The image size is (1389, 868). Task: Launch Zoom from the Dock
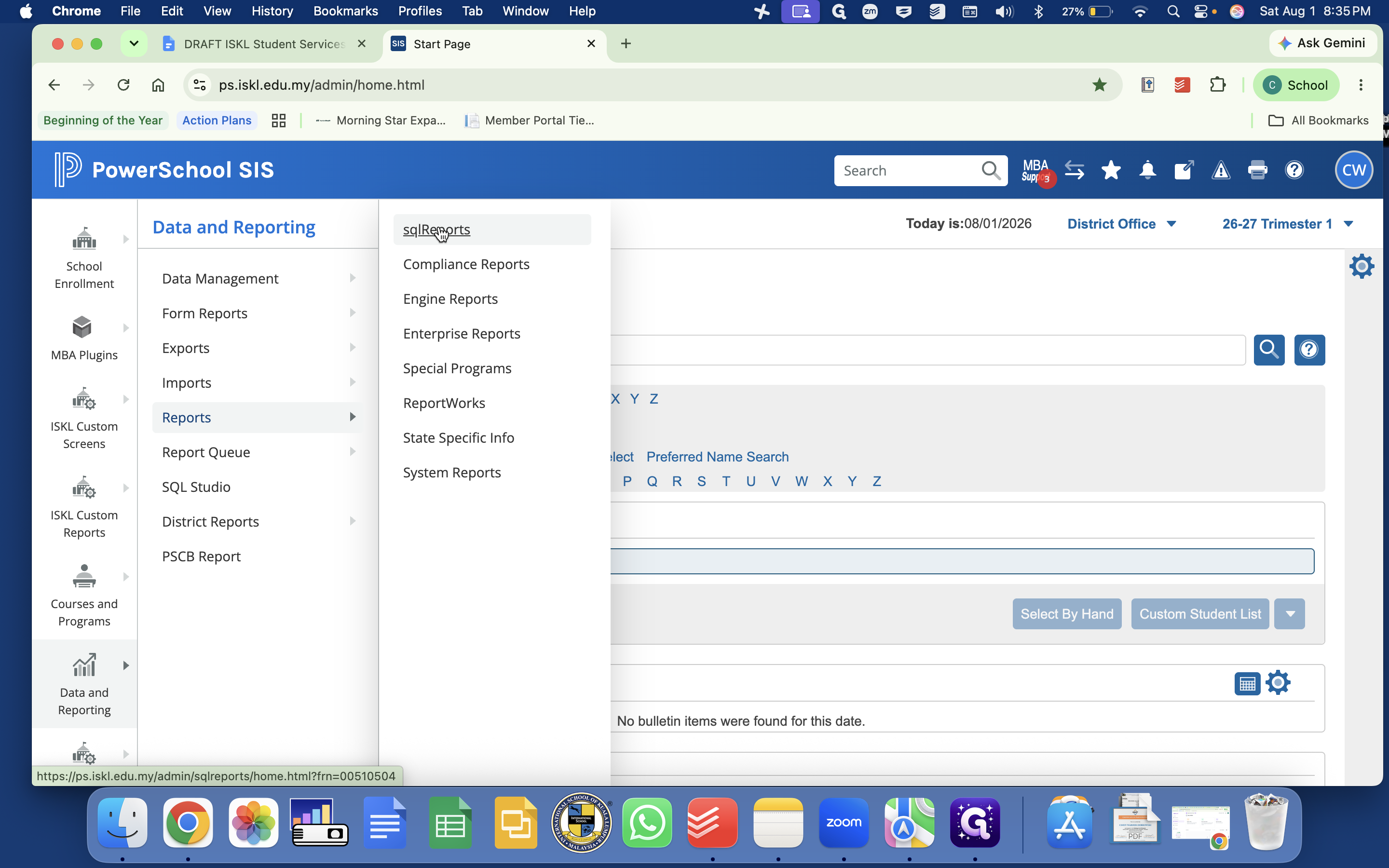pyautogui.click(x=844, y=823)
